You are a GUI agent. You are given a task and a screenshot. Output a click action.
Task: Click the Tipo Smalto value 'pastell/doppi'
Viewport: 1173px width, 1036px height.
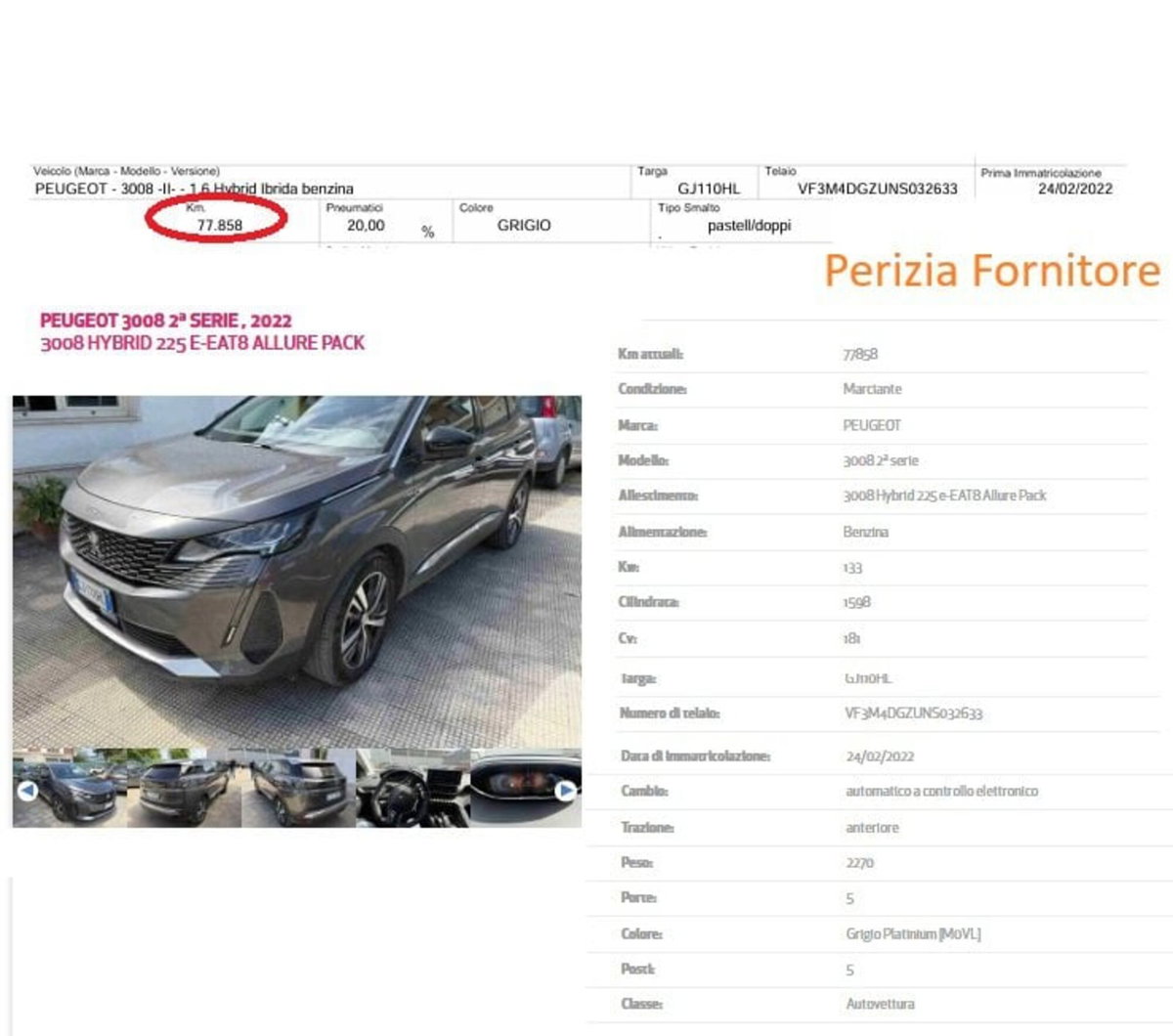point(749,226)
